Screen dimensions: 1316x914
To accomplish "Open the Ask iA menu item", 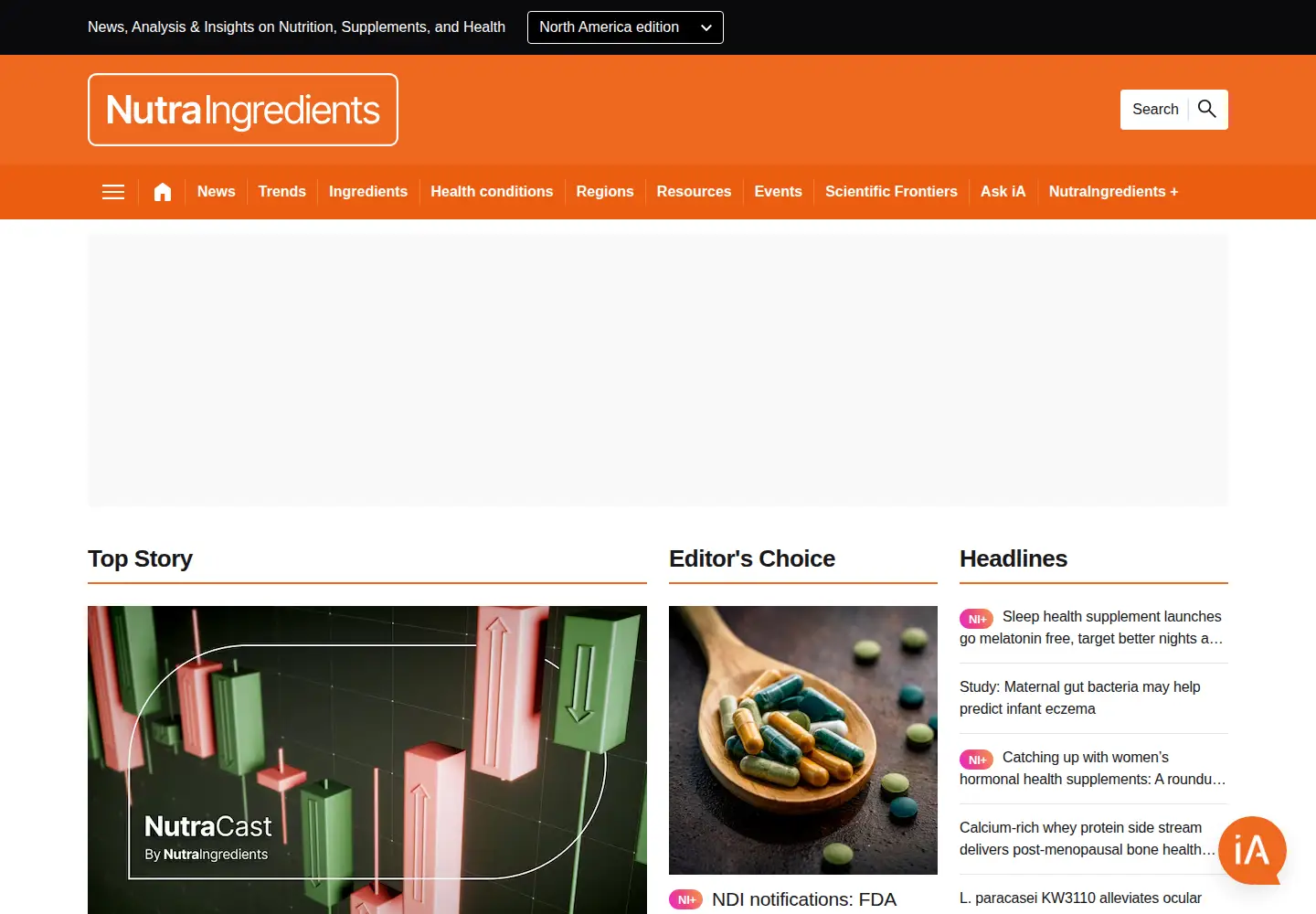I will click(x=1003, y=192).
